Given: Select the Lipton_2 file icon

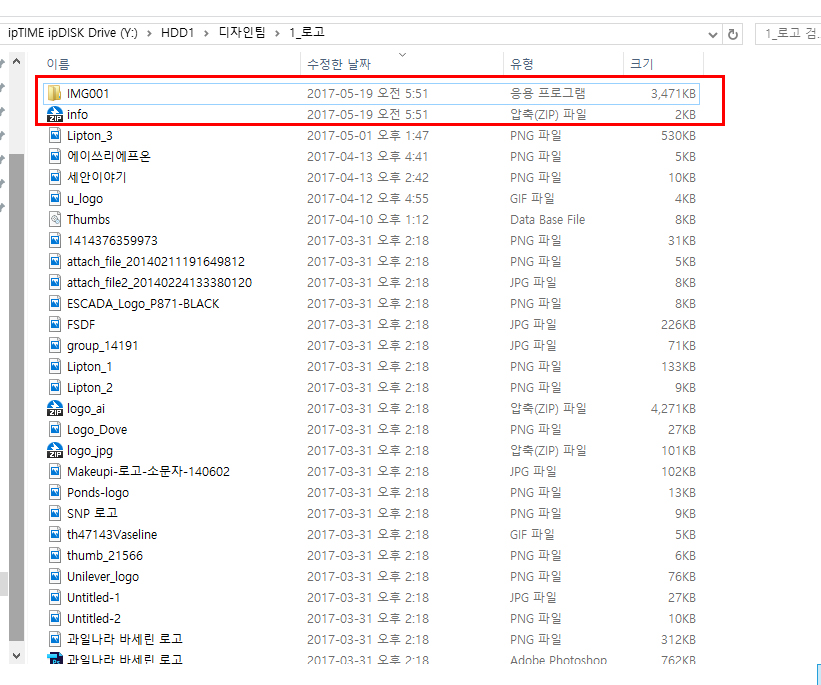Looking at the screenshot, I should click(x=54, y=388).
